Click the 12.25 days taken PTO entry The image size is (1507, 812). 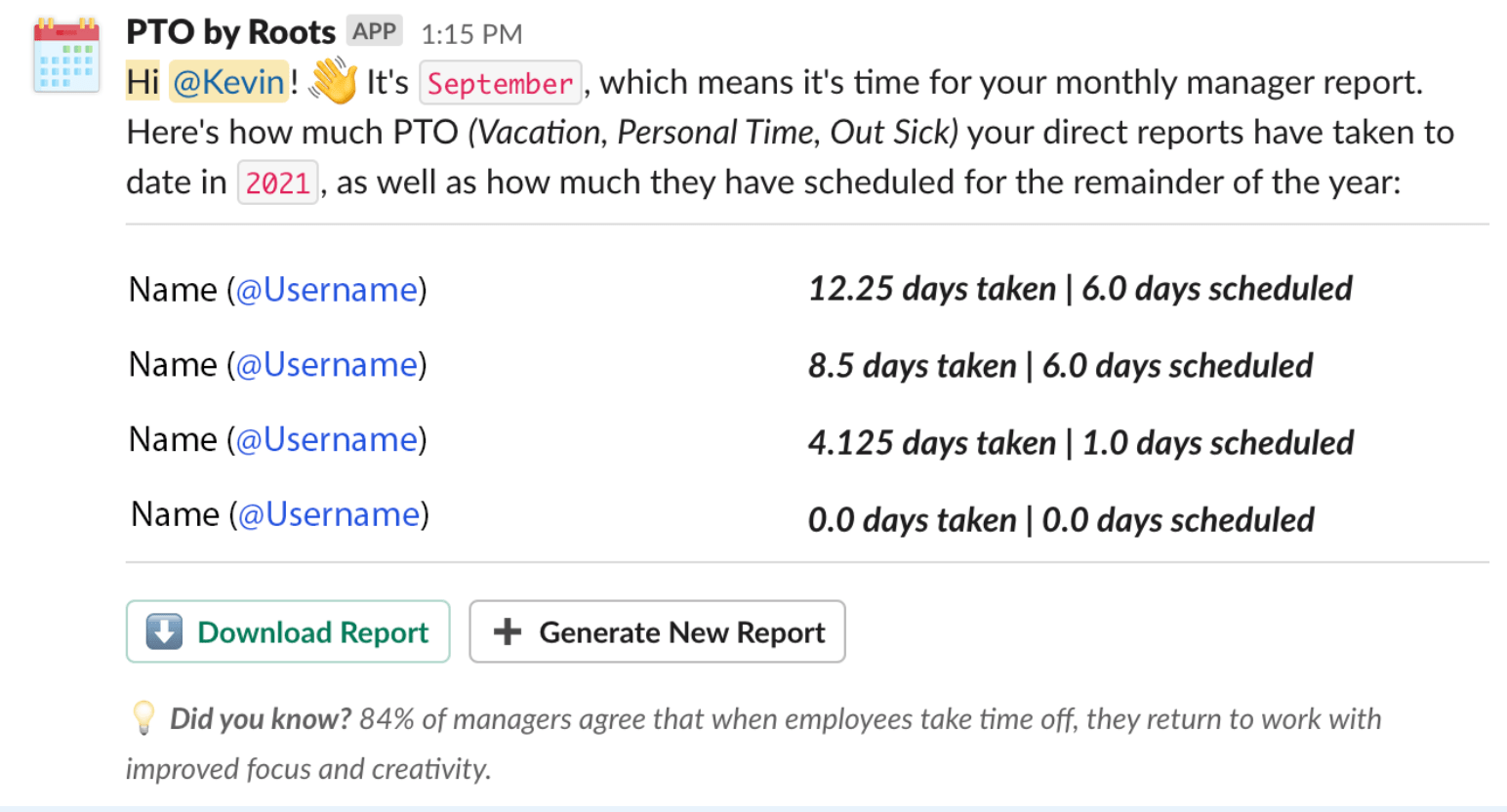[1079, 288]
